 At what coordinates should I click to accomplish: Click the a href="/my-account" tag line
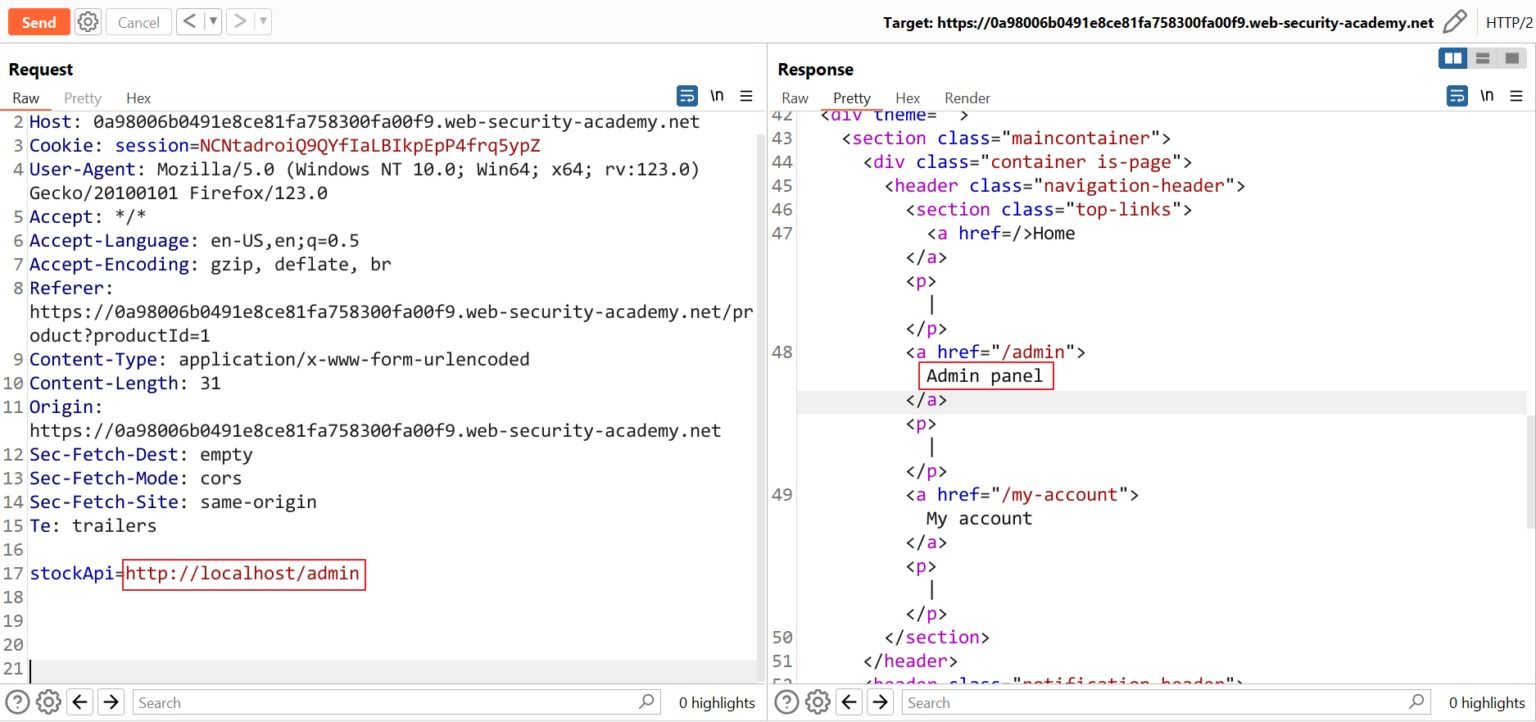click(x=1022, y=495)
